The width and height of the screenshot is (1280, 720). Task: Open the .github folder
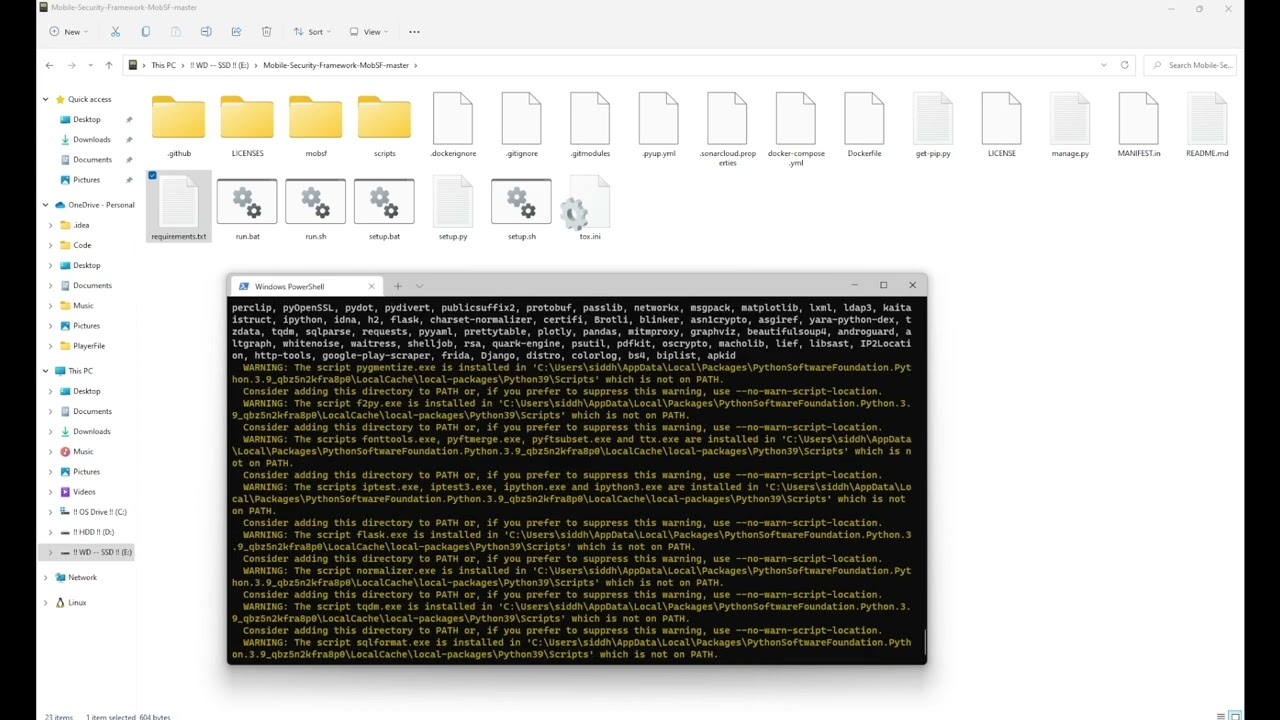(x=179, y=126)
